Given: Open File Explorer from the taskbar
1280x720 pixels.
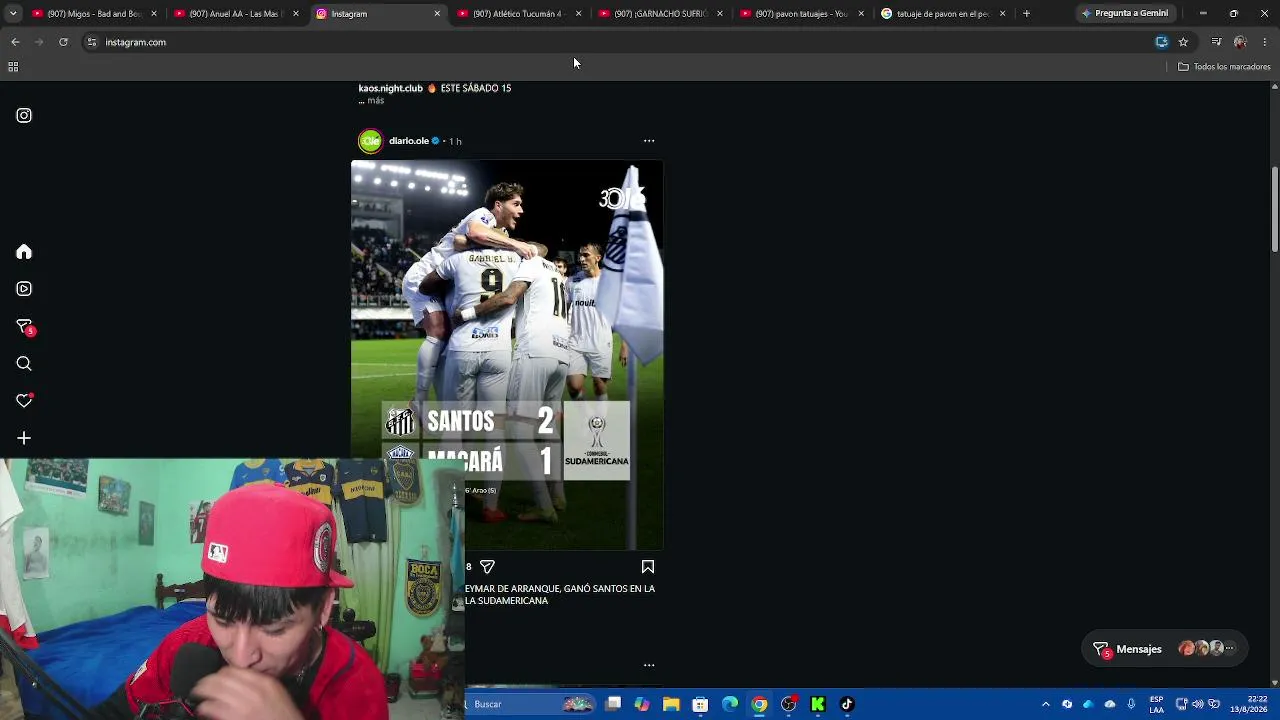Looking at the screenshot, I should [x=671, y=704].
